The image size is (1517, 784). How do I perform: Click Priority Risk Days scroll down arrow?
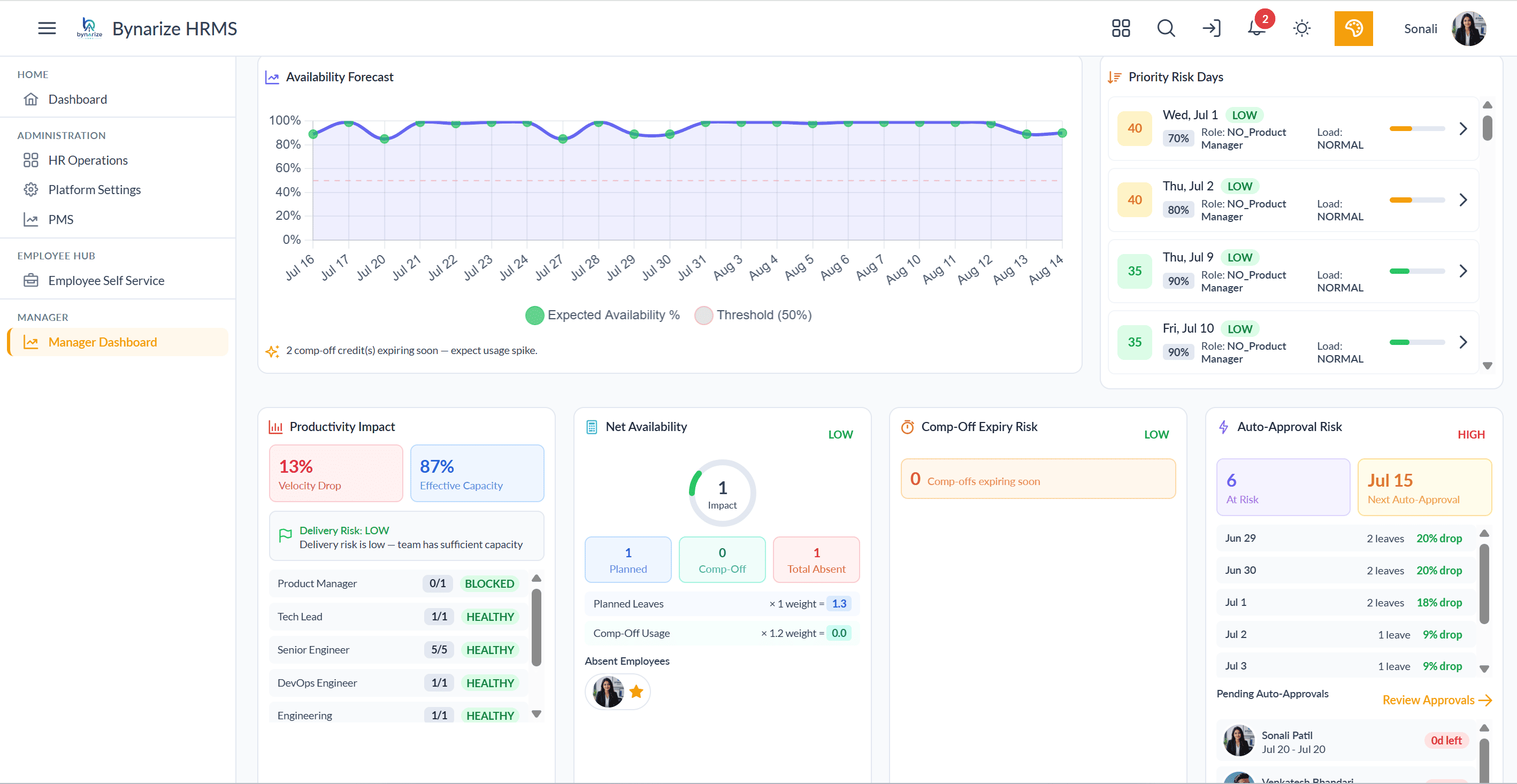(1487, 365)
